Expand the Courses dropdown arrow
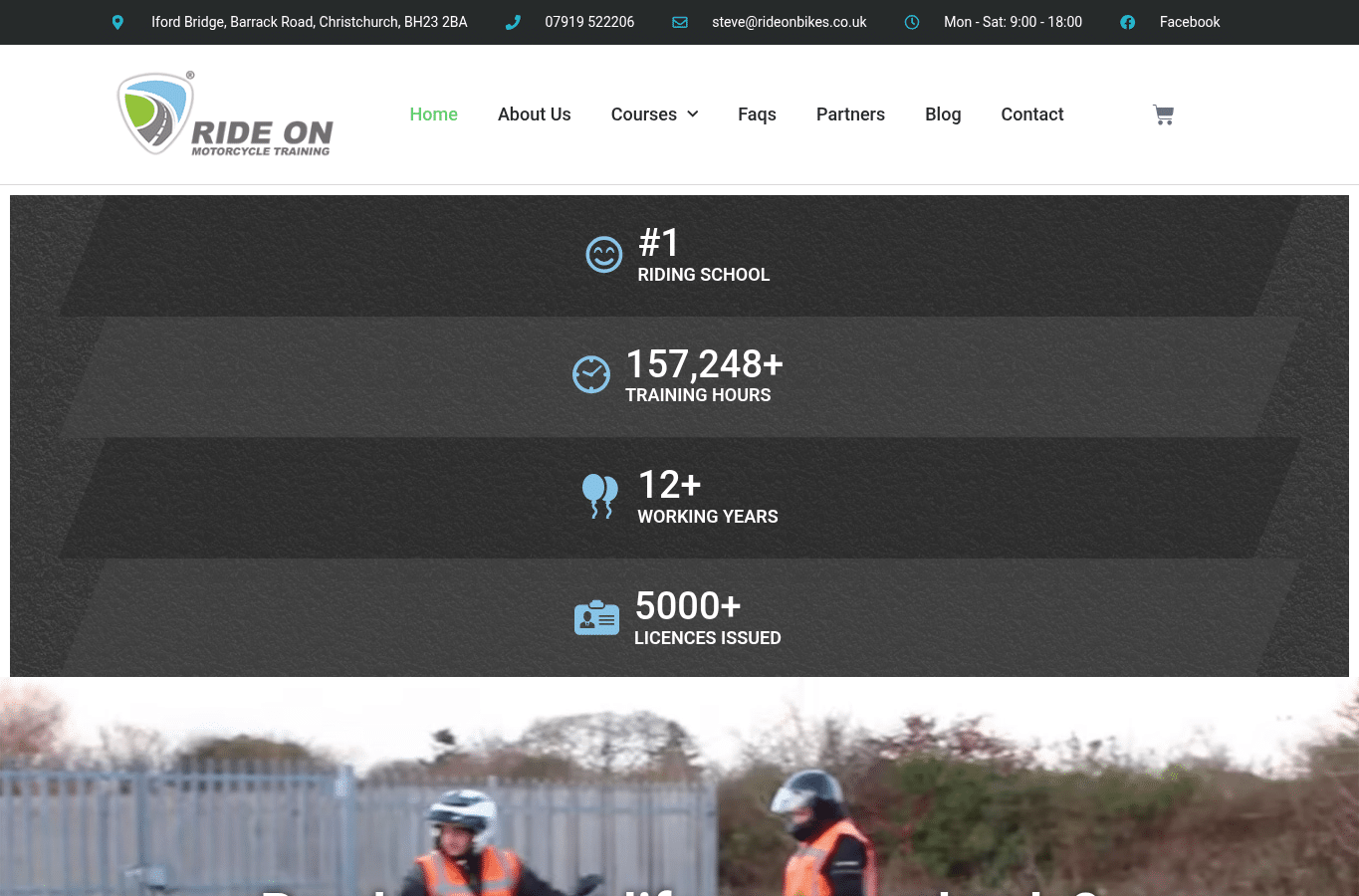This screenshot has width=1359, height=896. [x=693, y=114]
